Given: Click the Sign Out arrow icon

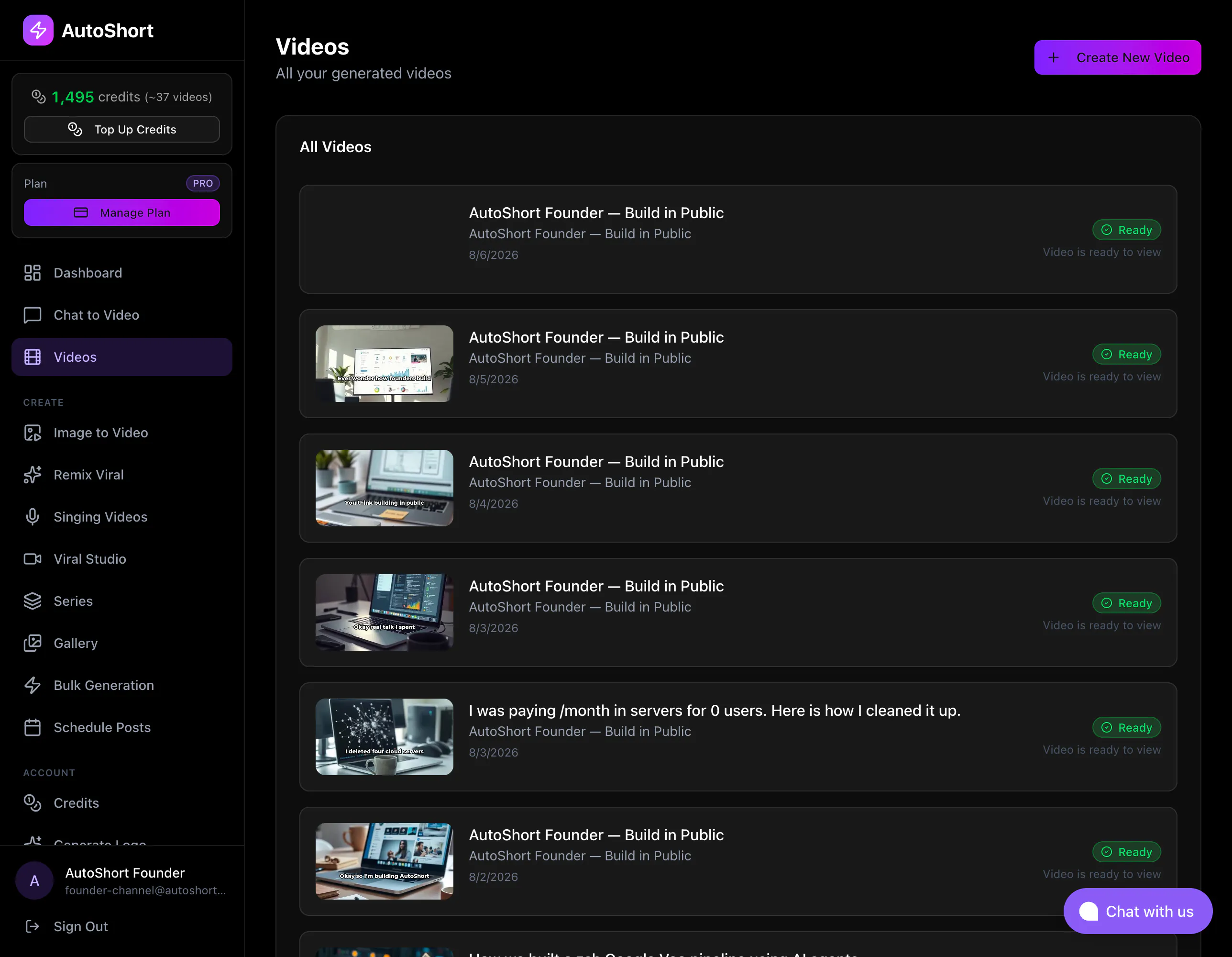Looking at the screenshot, I should pos(33,926).
